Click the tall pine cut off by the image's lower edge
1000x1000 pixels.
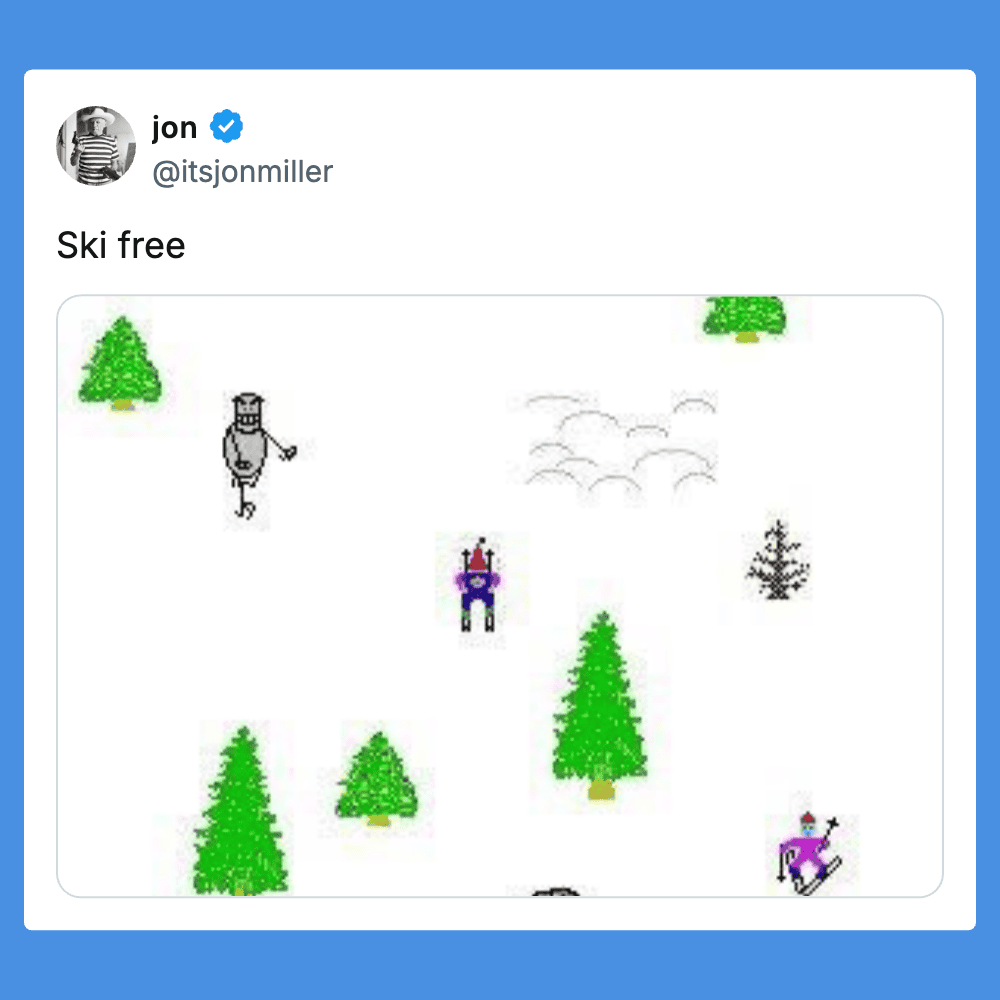[240, 811]
